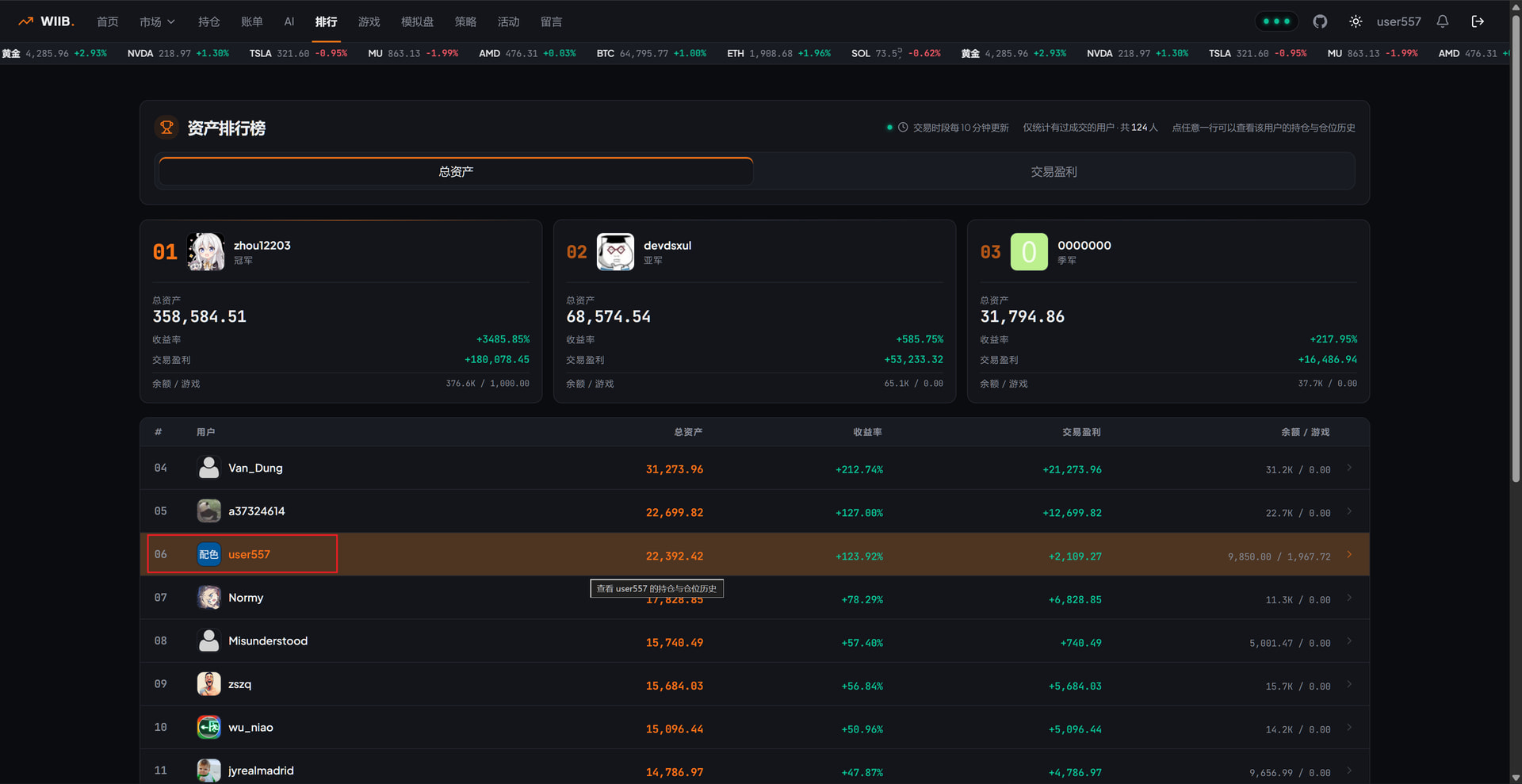Click the SOL ticker quote
The width and height of the screenshot is (1522, 784).
[x=896, y=53]
